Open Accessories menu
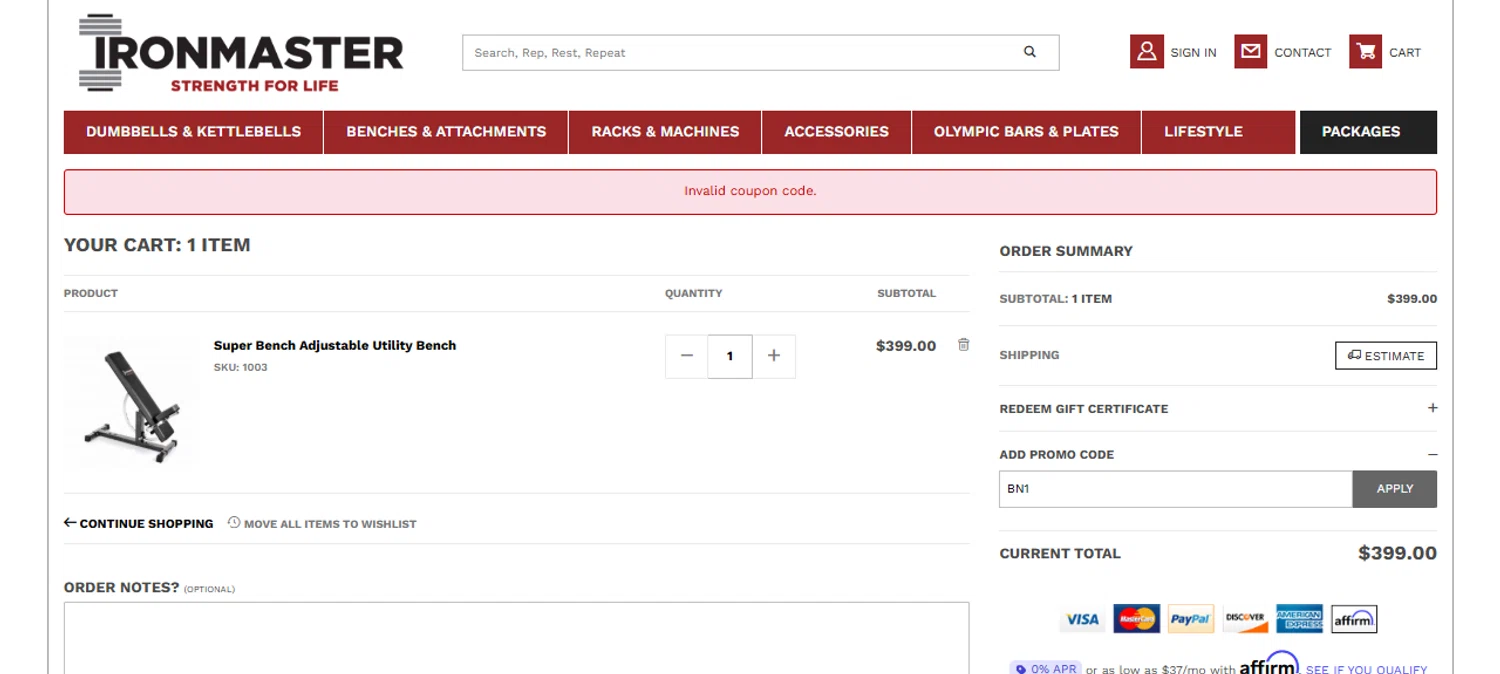The image size is (1500, 674). 836,132
